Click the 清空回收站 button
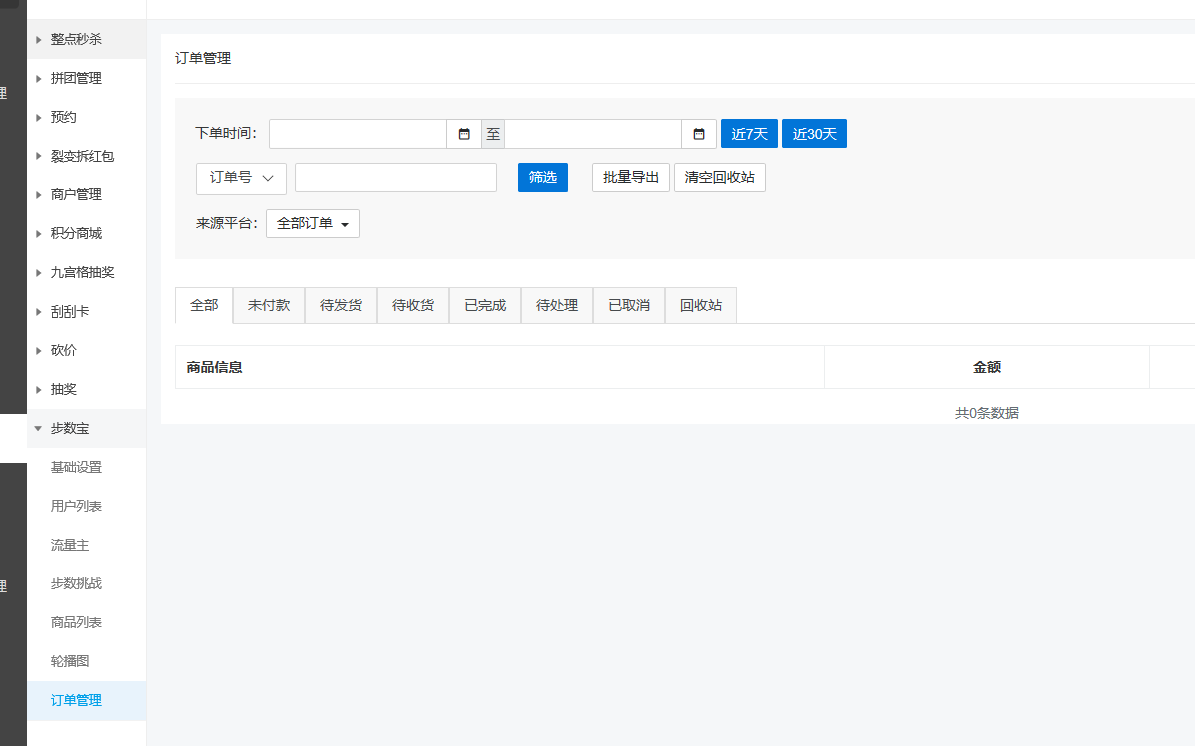1195x746 pixels. (720, 178)
